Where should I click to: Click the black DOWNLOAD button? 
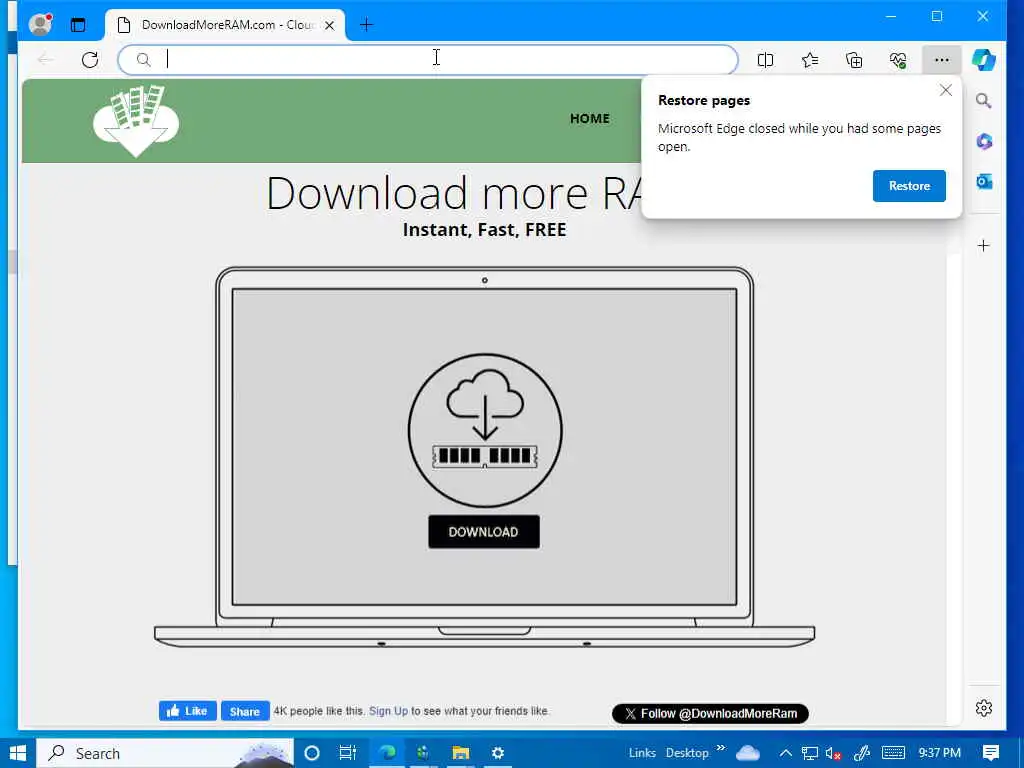tap(484, 532)
